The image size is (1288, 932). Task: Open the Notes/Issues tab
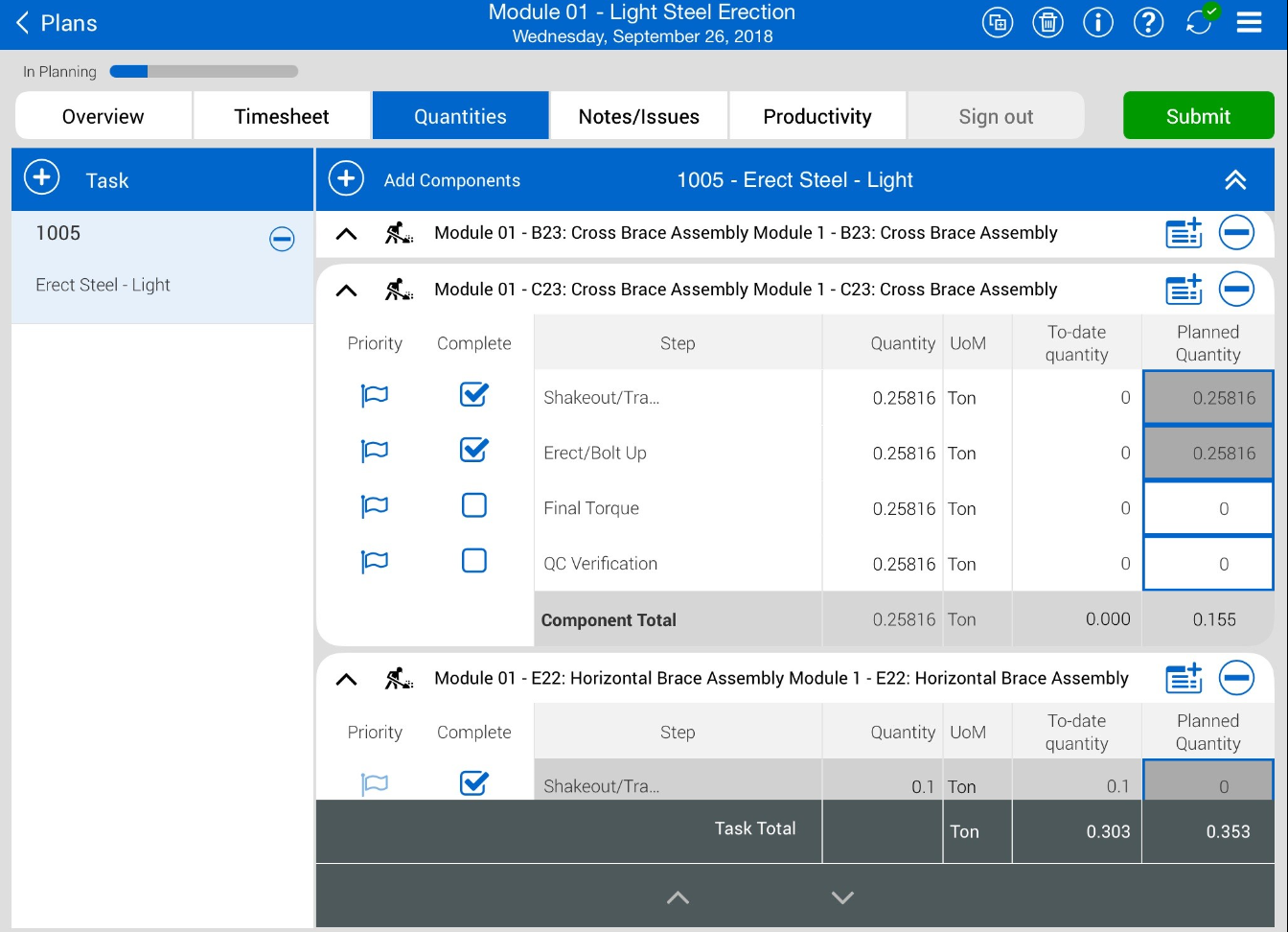639,116
